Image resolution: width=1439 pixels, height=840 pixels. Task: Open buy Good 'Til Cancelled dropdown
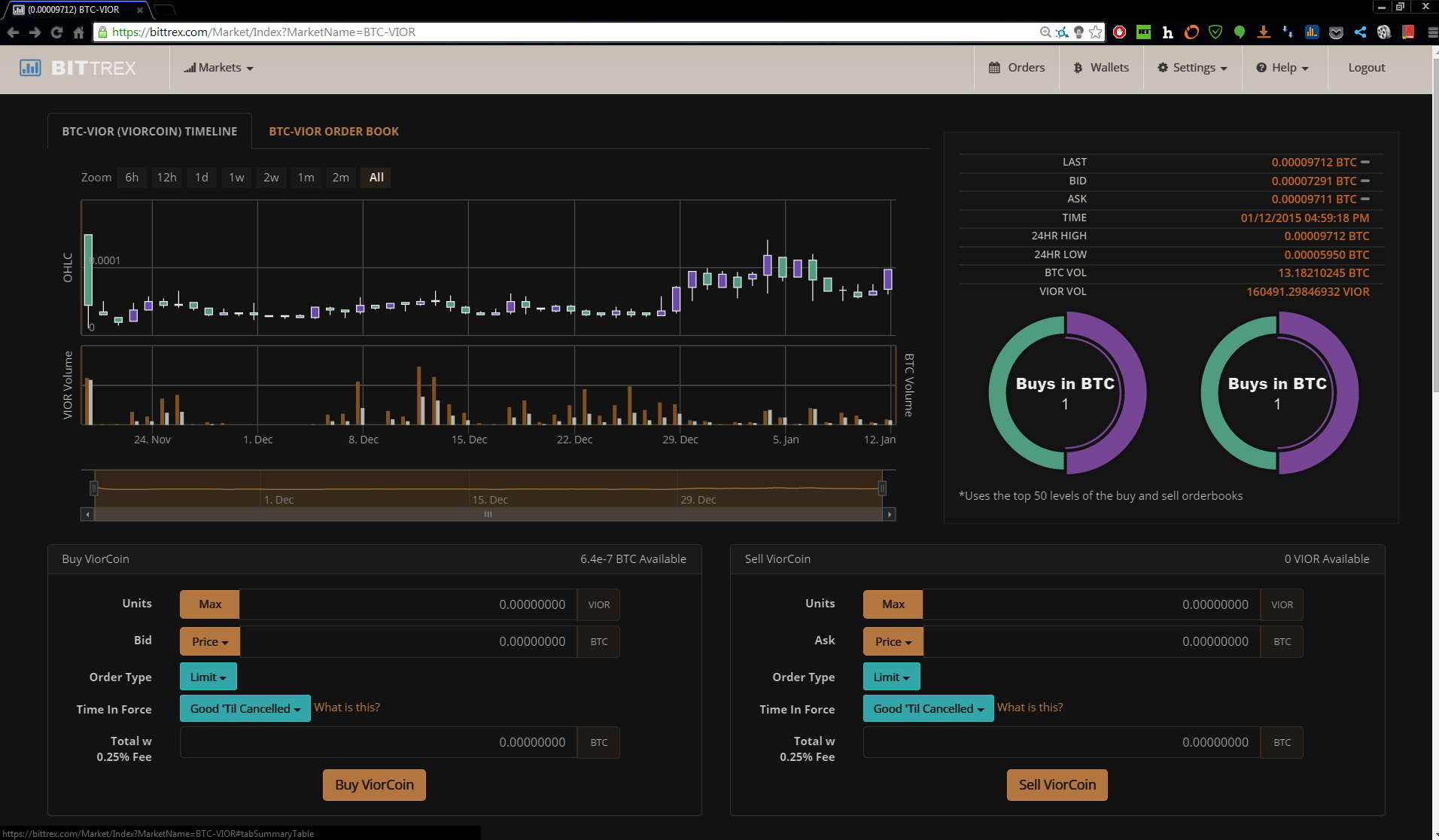pos(245,708)
